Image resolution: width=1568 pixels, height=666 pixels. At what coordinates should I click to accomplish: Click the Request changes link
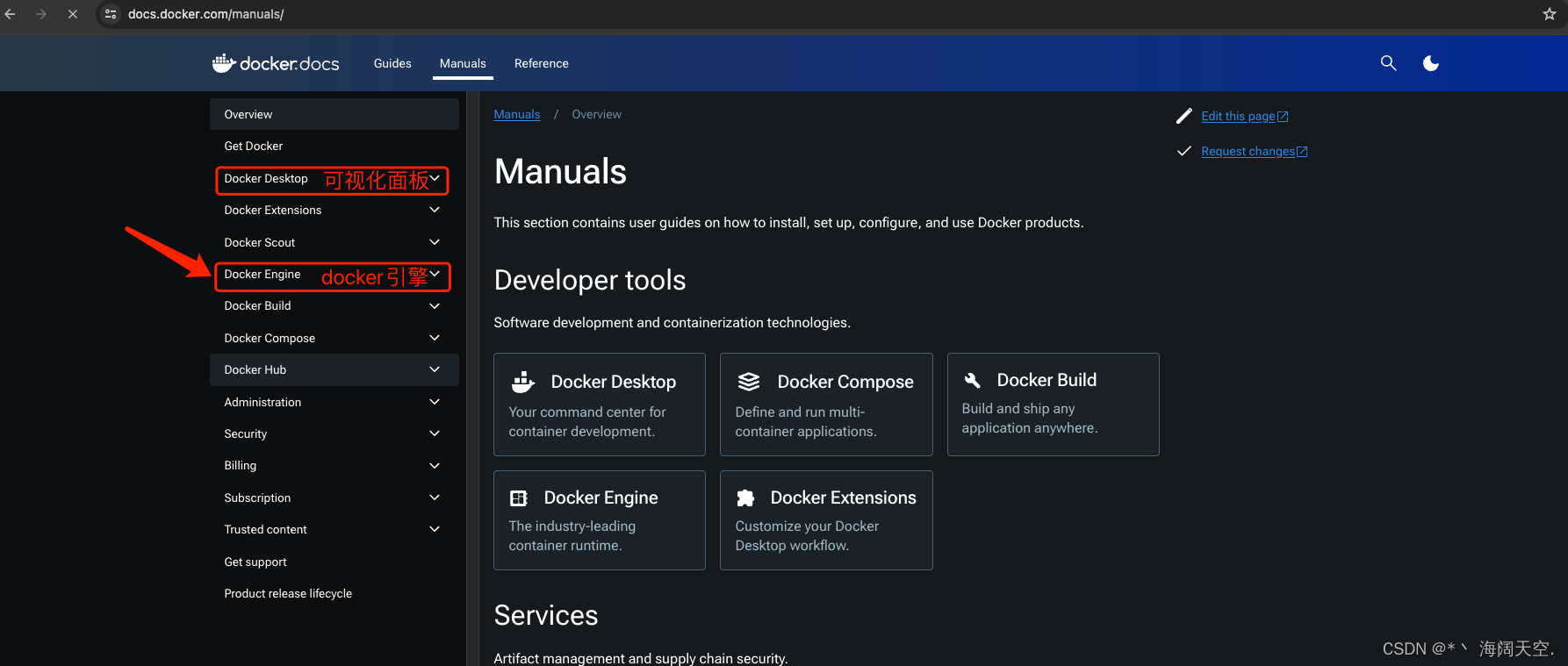(x=1254, y=151)
